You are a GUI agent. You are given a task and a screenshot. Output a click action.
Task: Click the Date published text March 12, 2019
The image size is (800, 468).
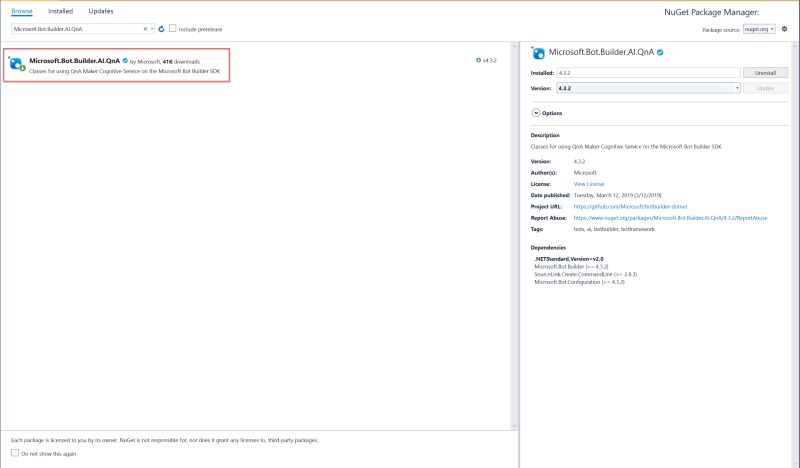click(x=617, y=195)
